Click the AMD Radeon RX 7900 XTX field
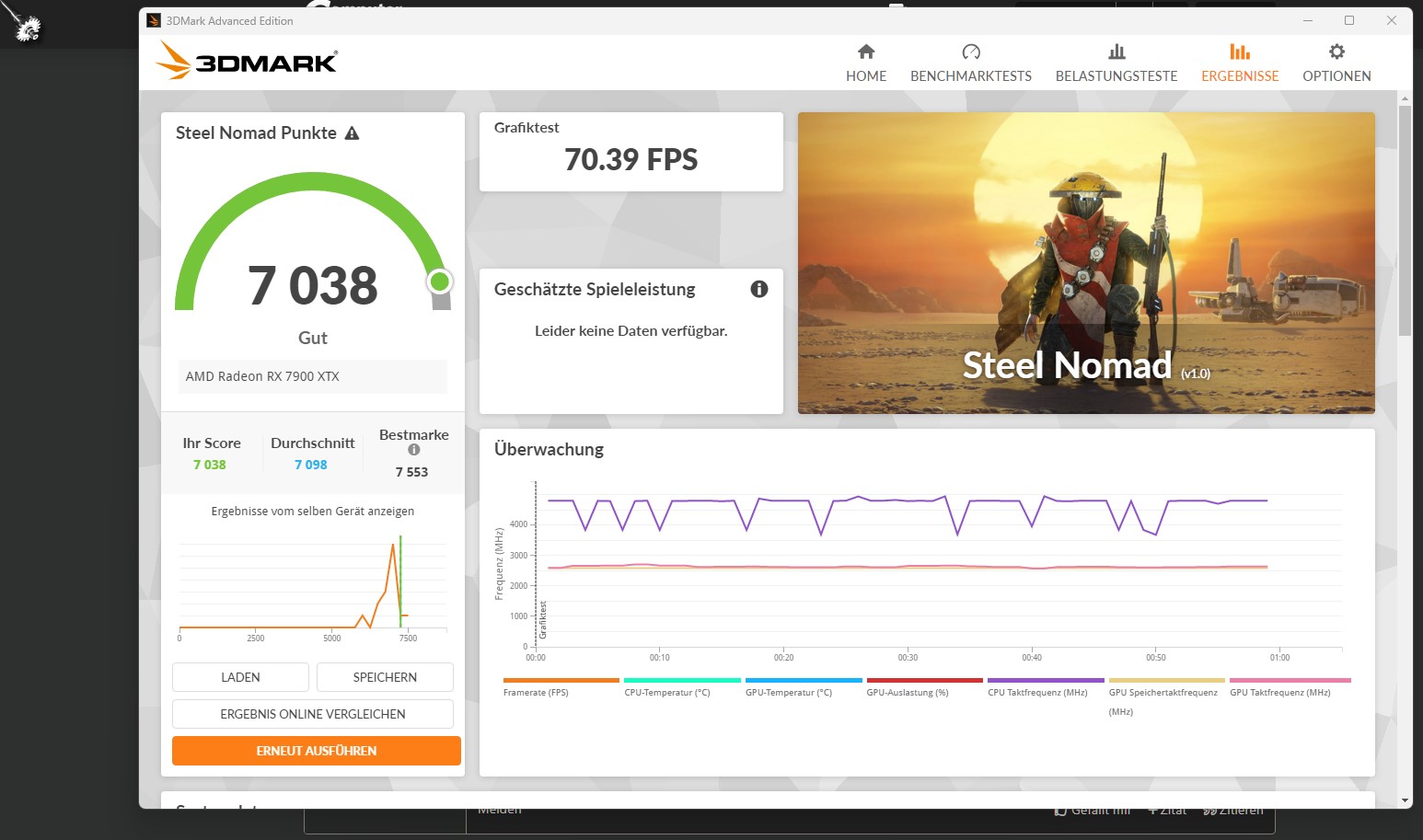Viewport: 1423px width, 840px height. pyautogui.click(x=313, y=376)
